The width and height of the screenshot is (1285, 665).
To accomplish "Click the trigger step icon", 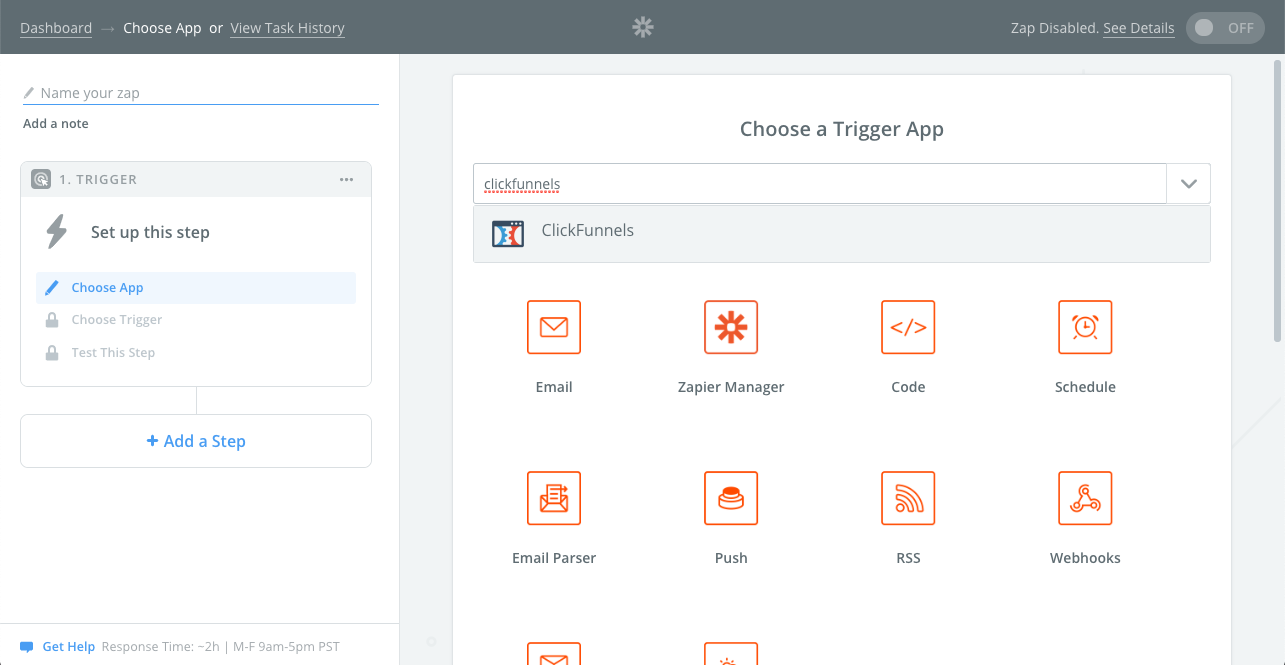I will [x=41, y=180].
